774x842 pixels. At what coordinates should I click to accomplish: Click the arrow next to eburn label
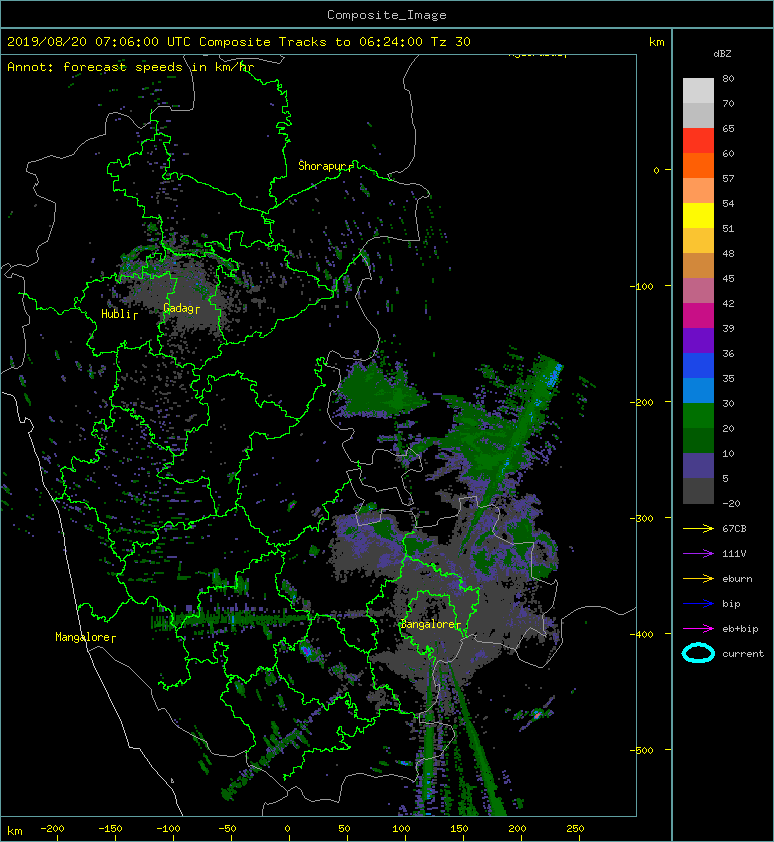coord(698,578)
